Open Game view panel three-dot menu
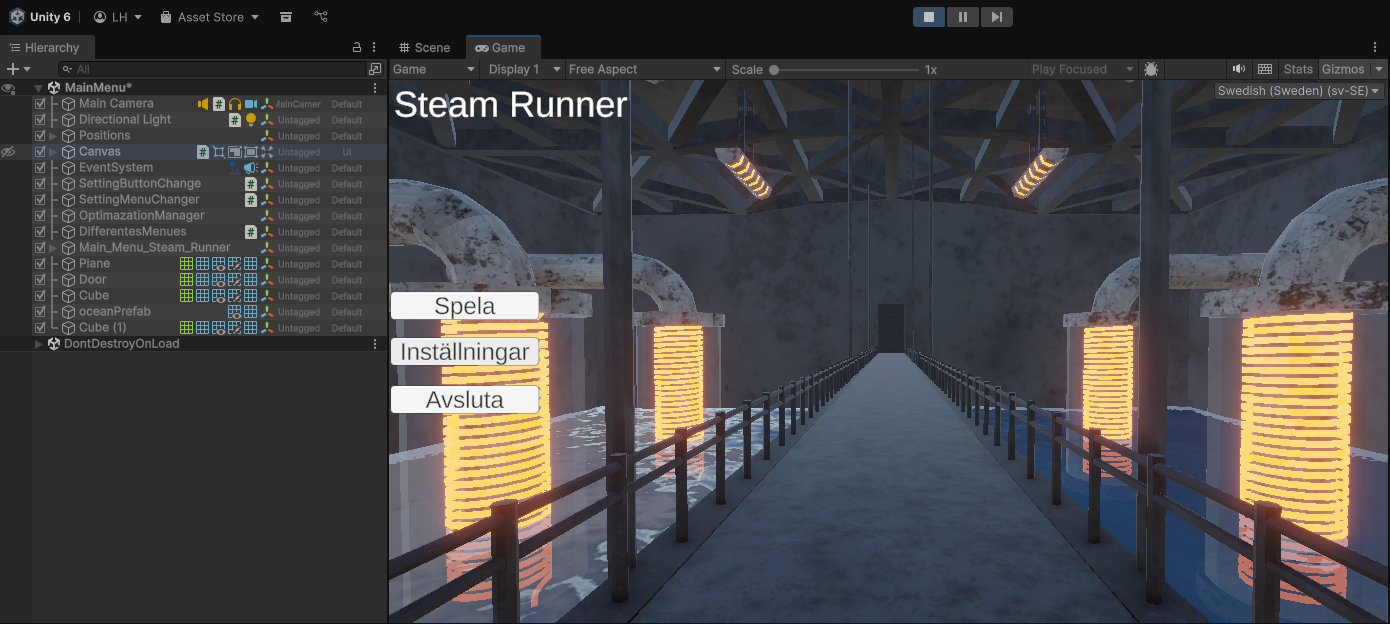The height and width of the screenshot is (624, 1390). (x=1375, y=47)
